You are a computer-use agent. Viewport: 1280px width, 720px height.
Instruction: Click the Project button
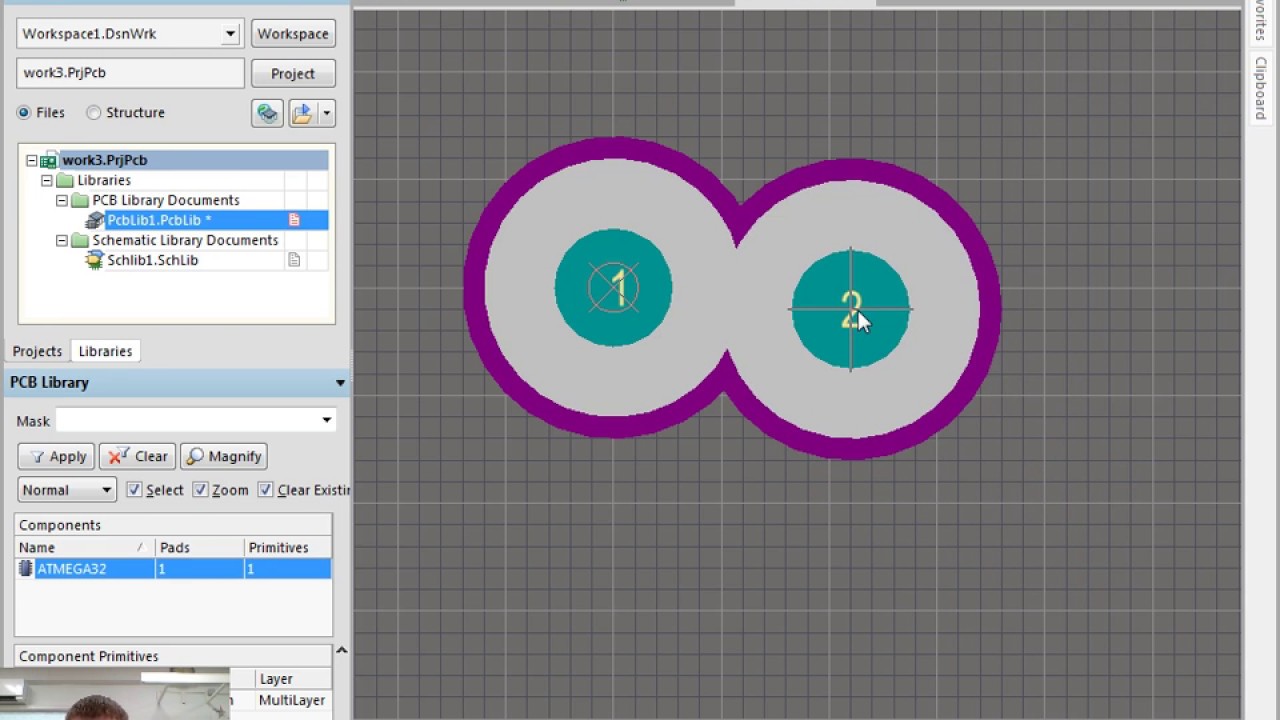point(293,74)
